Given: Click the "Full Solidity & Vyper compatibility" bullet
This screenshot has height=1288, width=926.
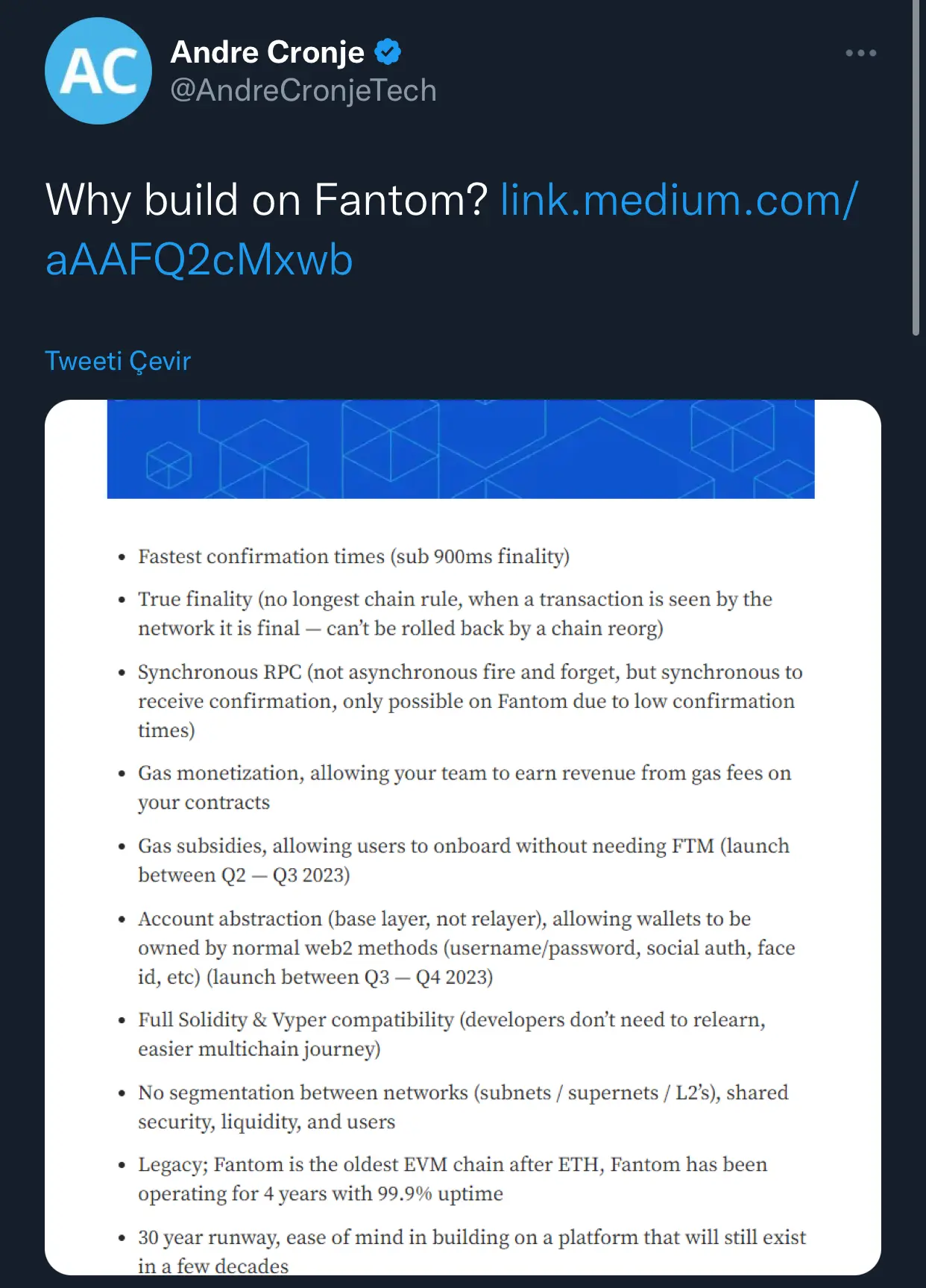Looking at the screenshot, I should [451, 1034].
